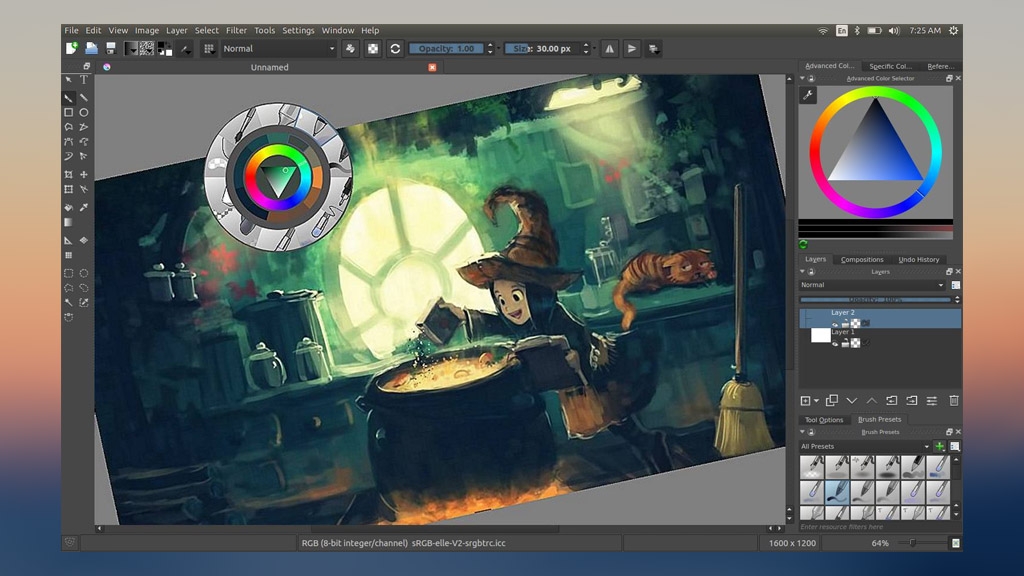Select the Gradient tool
1024x576 pixels.
tap(69, 222)
